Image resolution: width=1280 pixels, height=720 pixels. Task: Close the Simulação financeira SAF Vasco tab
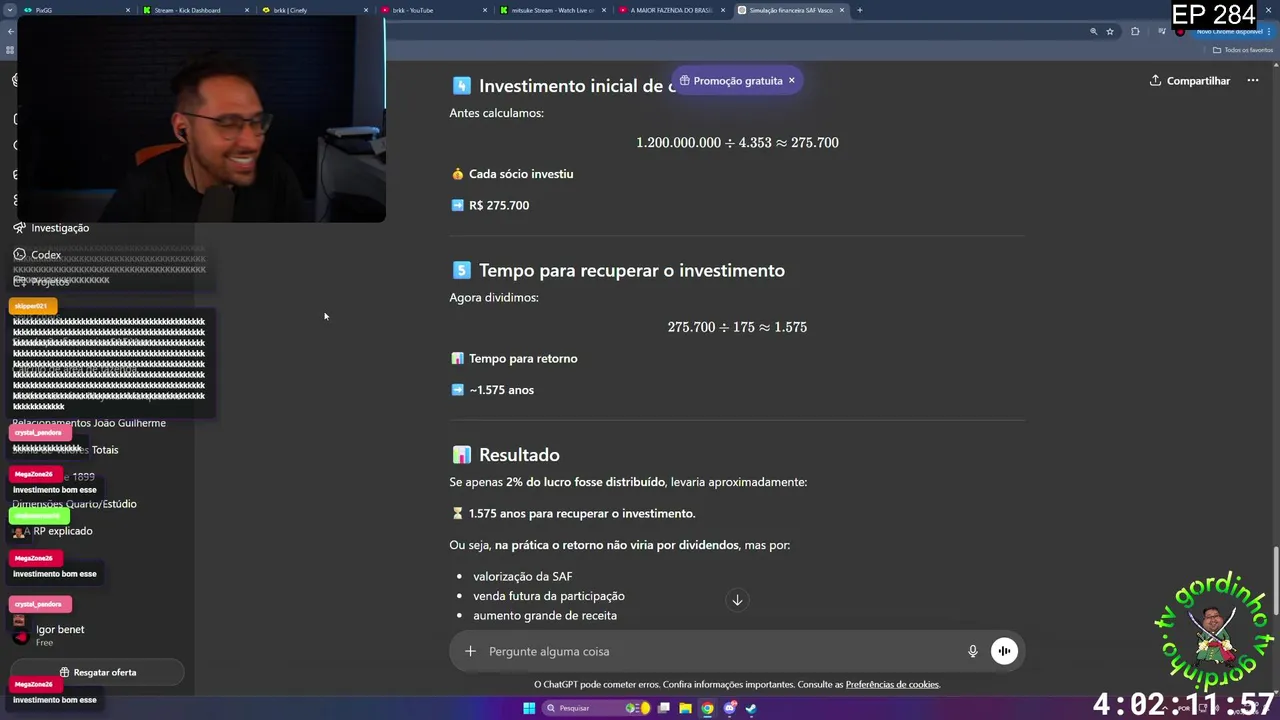(x=842, y=10)
